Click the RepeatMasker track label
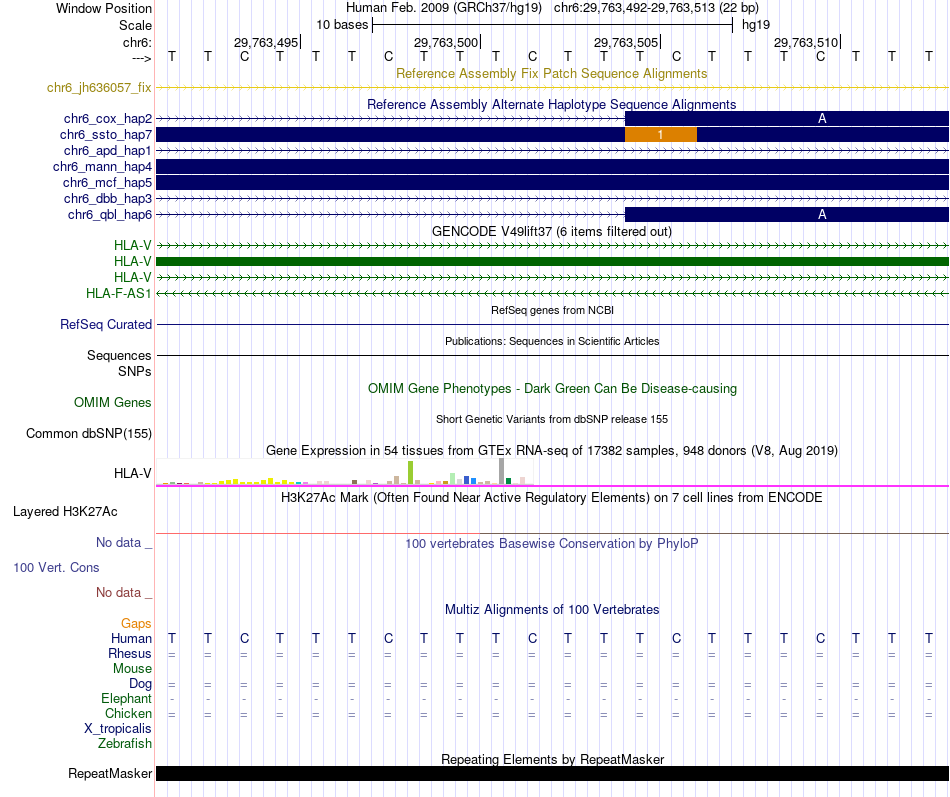 [110, 773]
